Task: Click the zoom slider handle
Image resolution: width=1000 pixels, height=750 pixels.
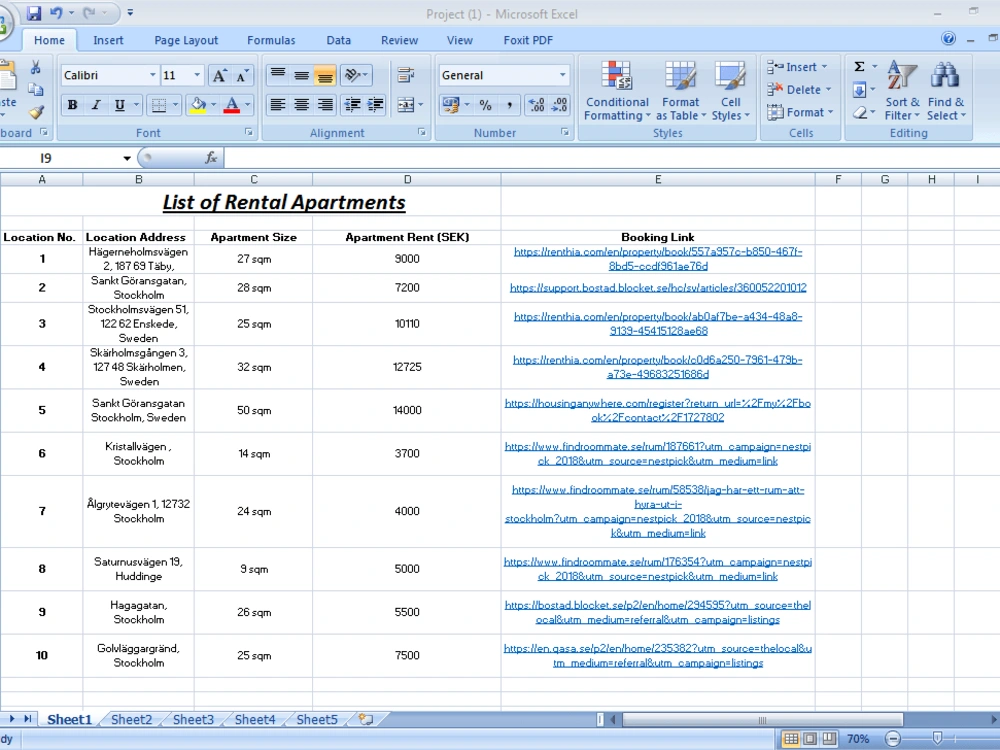Action: pyautogui.click(x=937, y=738)
